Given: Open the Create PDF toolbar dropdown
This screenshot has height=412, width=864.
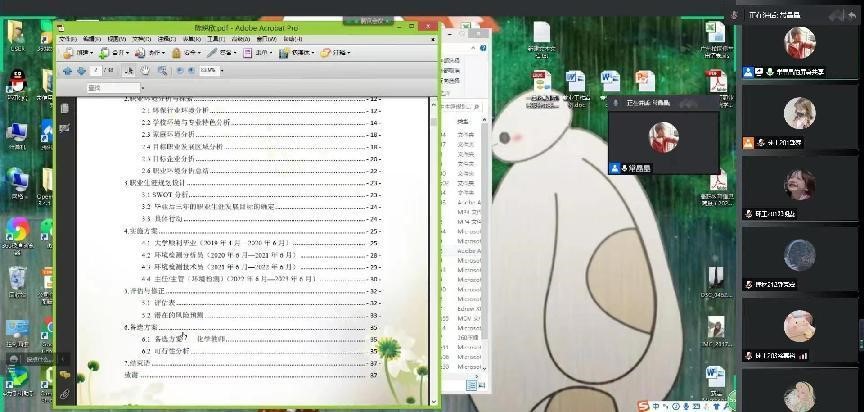Looking at the screenshot, I should pyautogui.click(x=91, y=52).
